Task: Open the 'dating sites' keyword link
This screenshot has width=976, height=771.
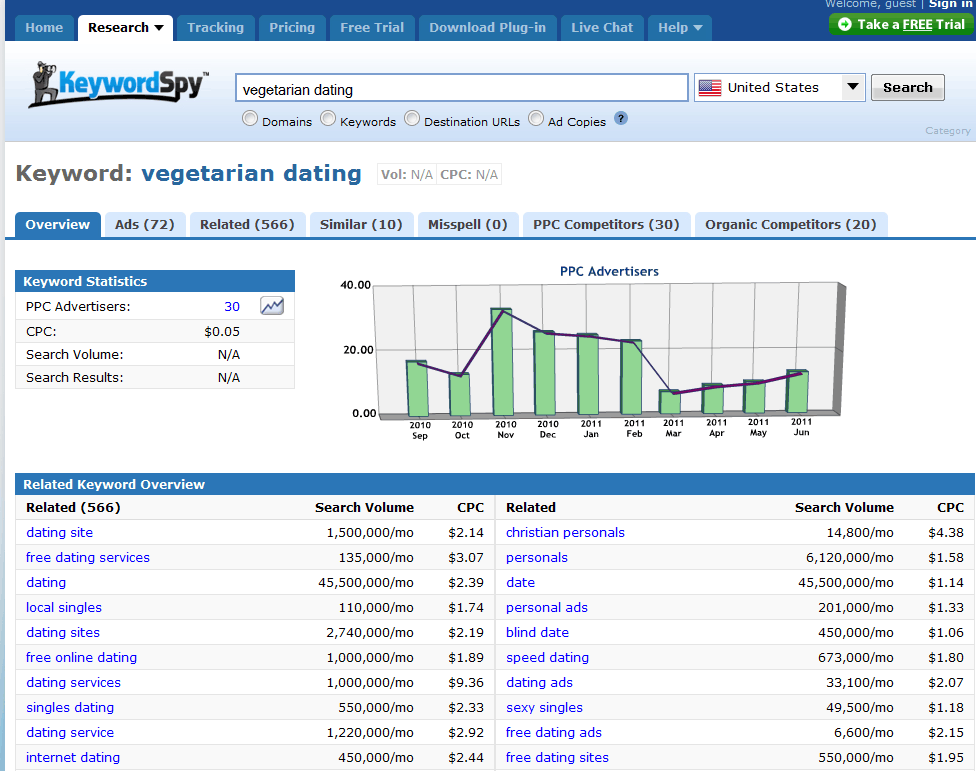Action: coord(63,632)
